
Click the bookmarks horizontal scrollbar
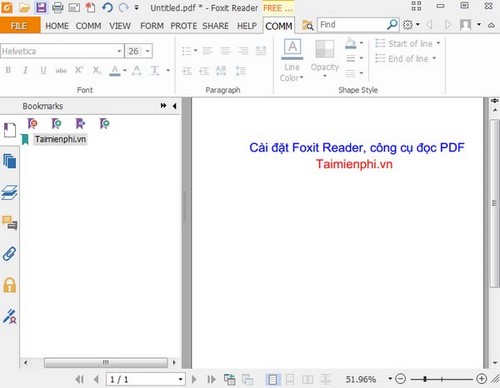(x=106, y=363)
